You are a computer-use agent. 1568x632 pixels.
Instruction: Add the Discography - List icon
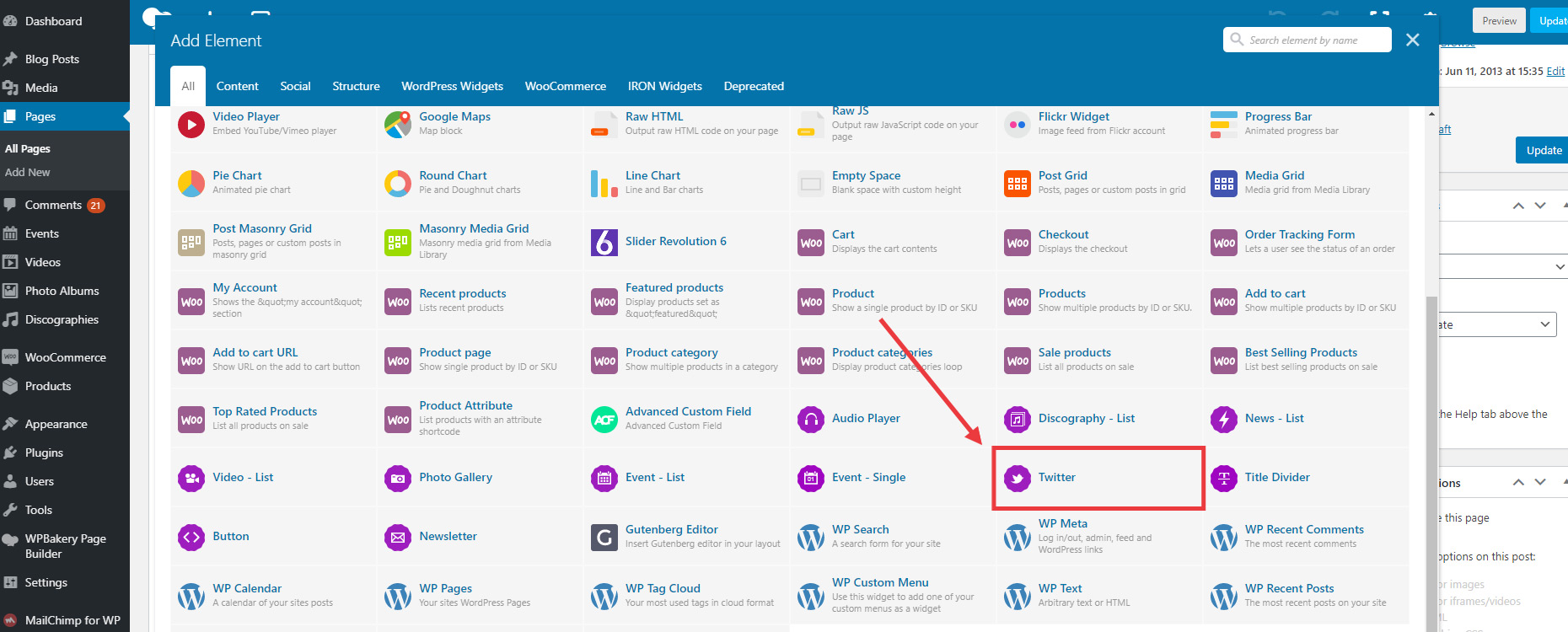click(1018, 420)
